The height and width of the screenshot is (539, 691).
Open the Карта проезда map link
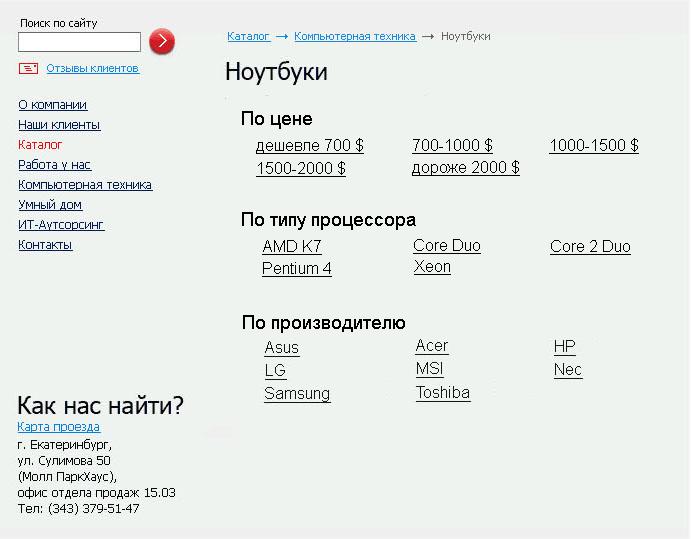[x=58, y=427]
